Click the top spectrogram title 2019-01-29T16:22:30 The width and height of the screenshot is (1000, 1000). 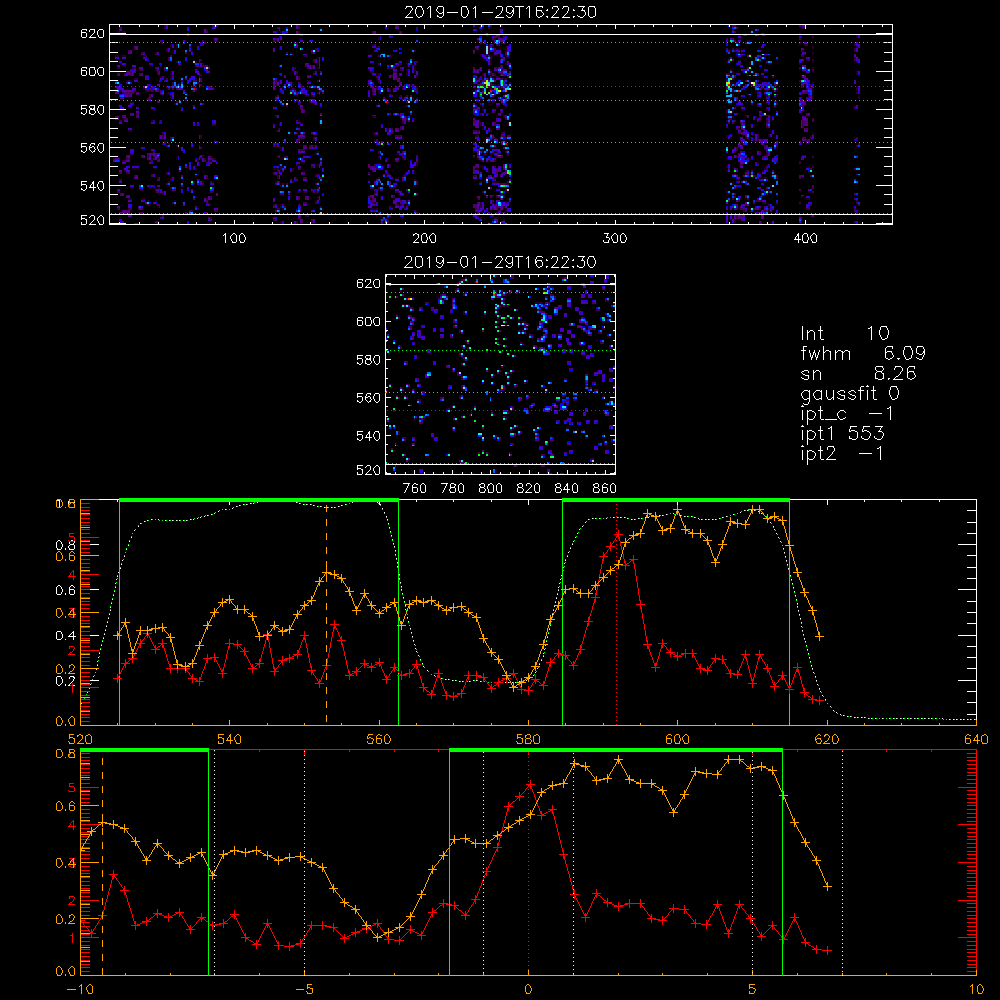tap(501, 12)
